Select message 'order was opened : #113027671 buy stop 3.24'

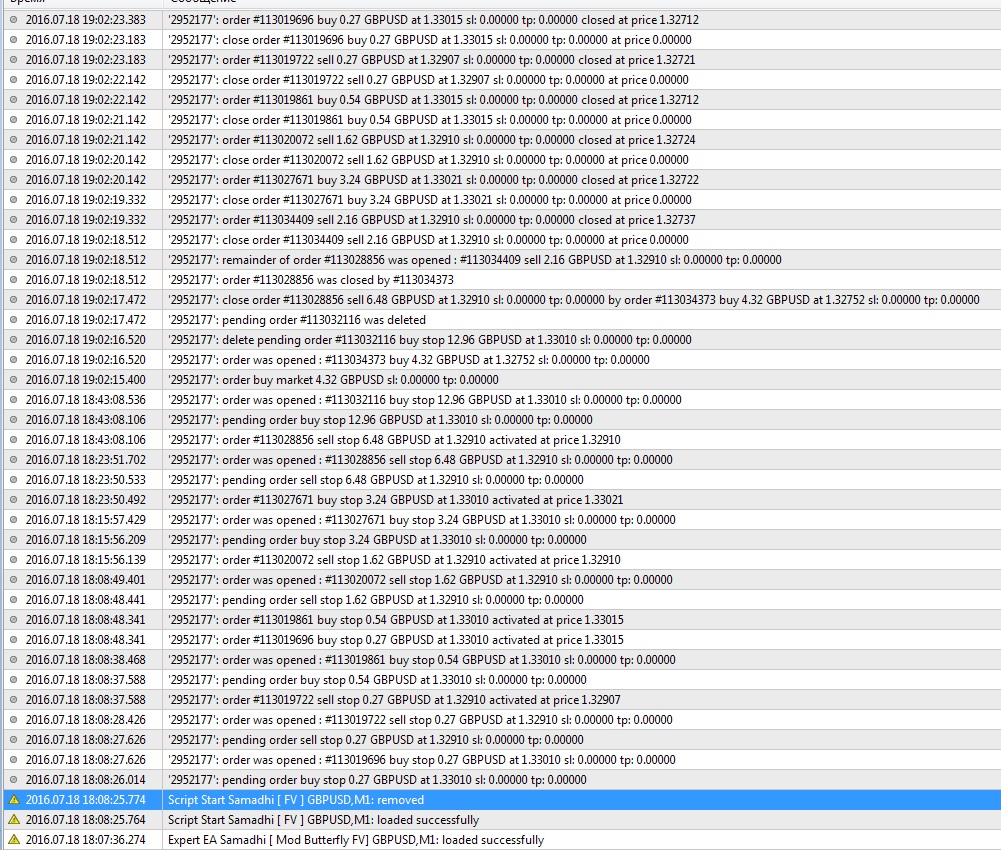point(421,520)
